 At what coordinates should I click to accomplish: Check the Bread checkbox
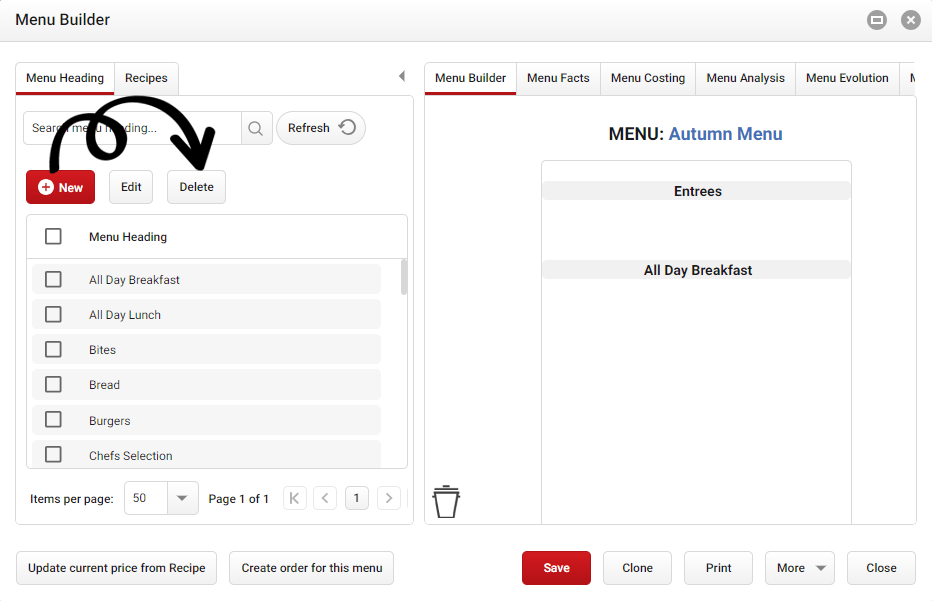53,385
